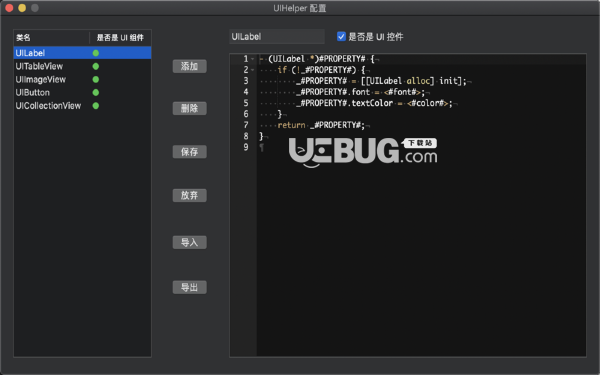Click the 添加 button
Image resolution: width=600 pixels, height=375 pixels.
click(189, 66)
